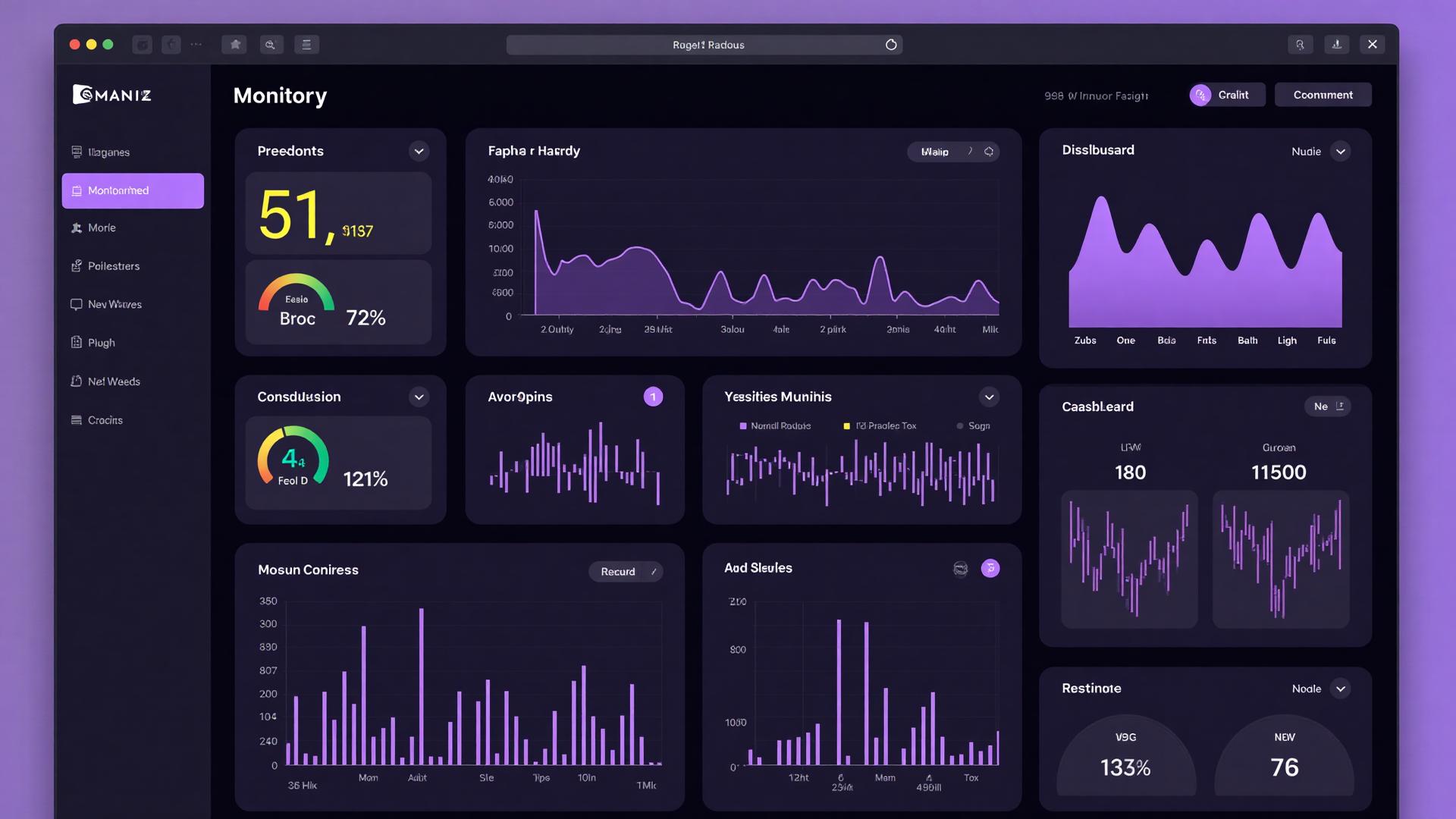Toggle Praoles Tox legend series
The image size is (1456, 819).
click(x=880, y=426)
